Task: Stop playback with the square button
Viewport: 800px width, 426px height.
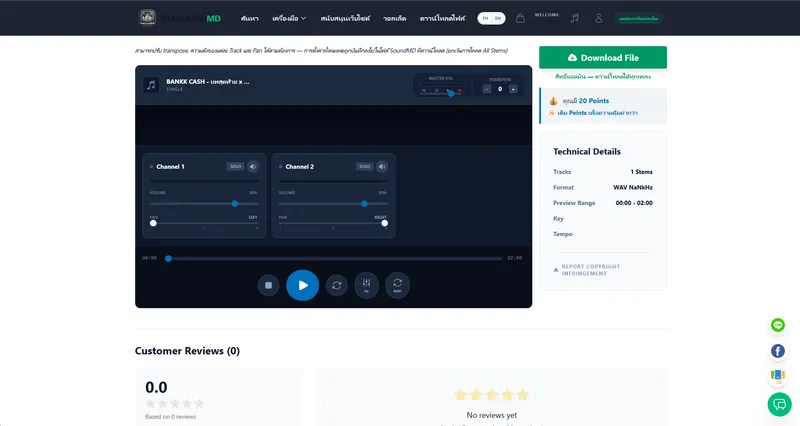Action: pyautogui.click(x=268, y=285)
